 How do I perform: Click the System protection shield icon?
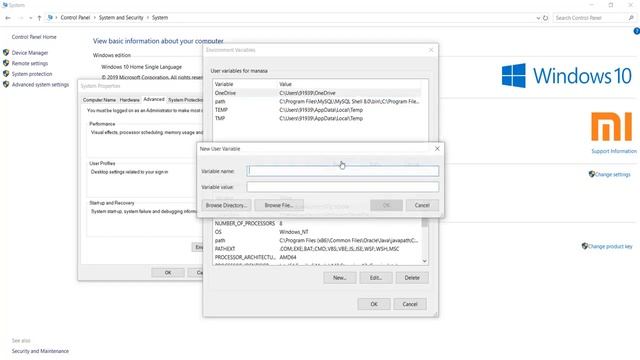point(6,74)
